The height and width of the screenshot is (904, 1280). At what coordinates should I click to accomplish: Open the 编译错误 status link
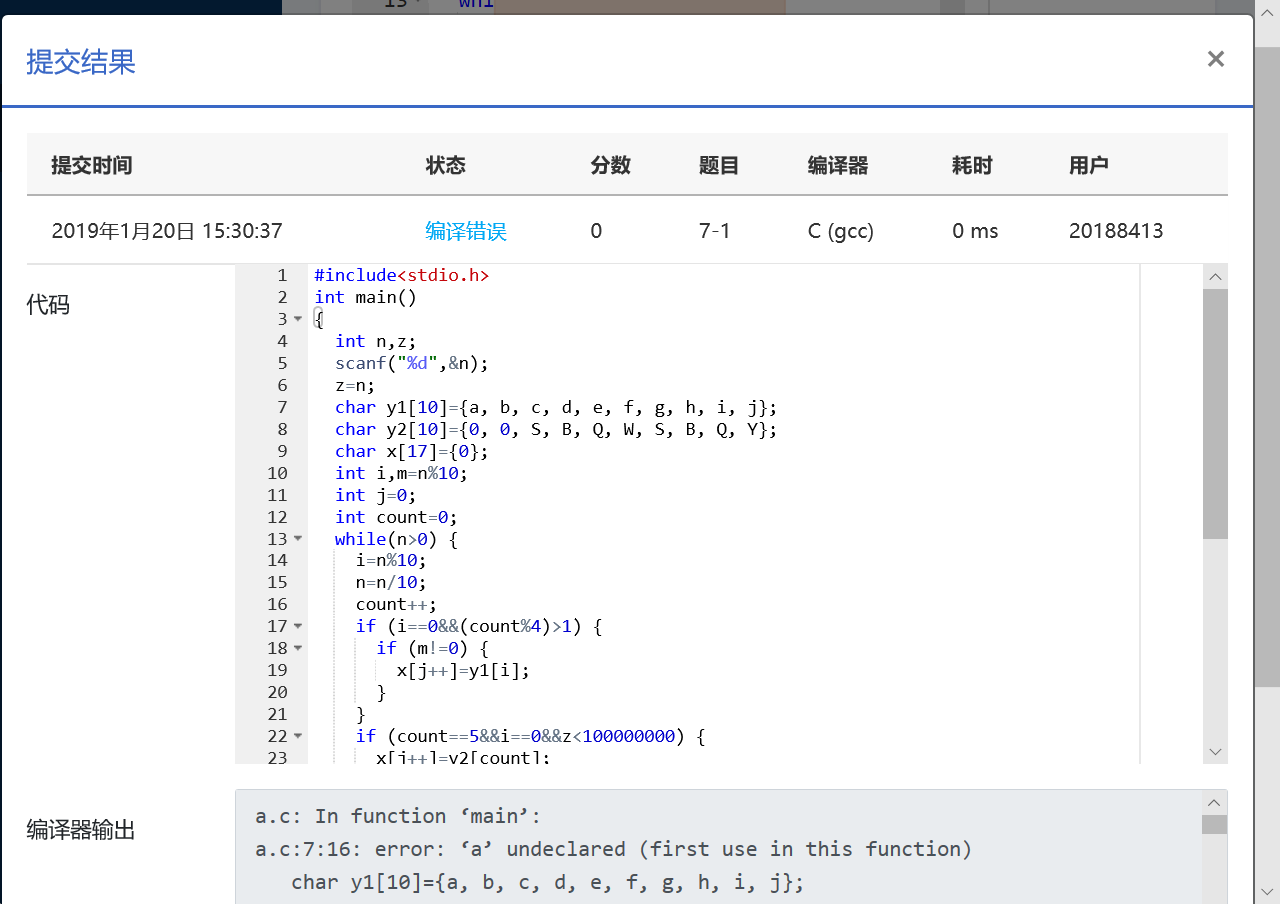click(x=466, y=231)
